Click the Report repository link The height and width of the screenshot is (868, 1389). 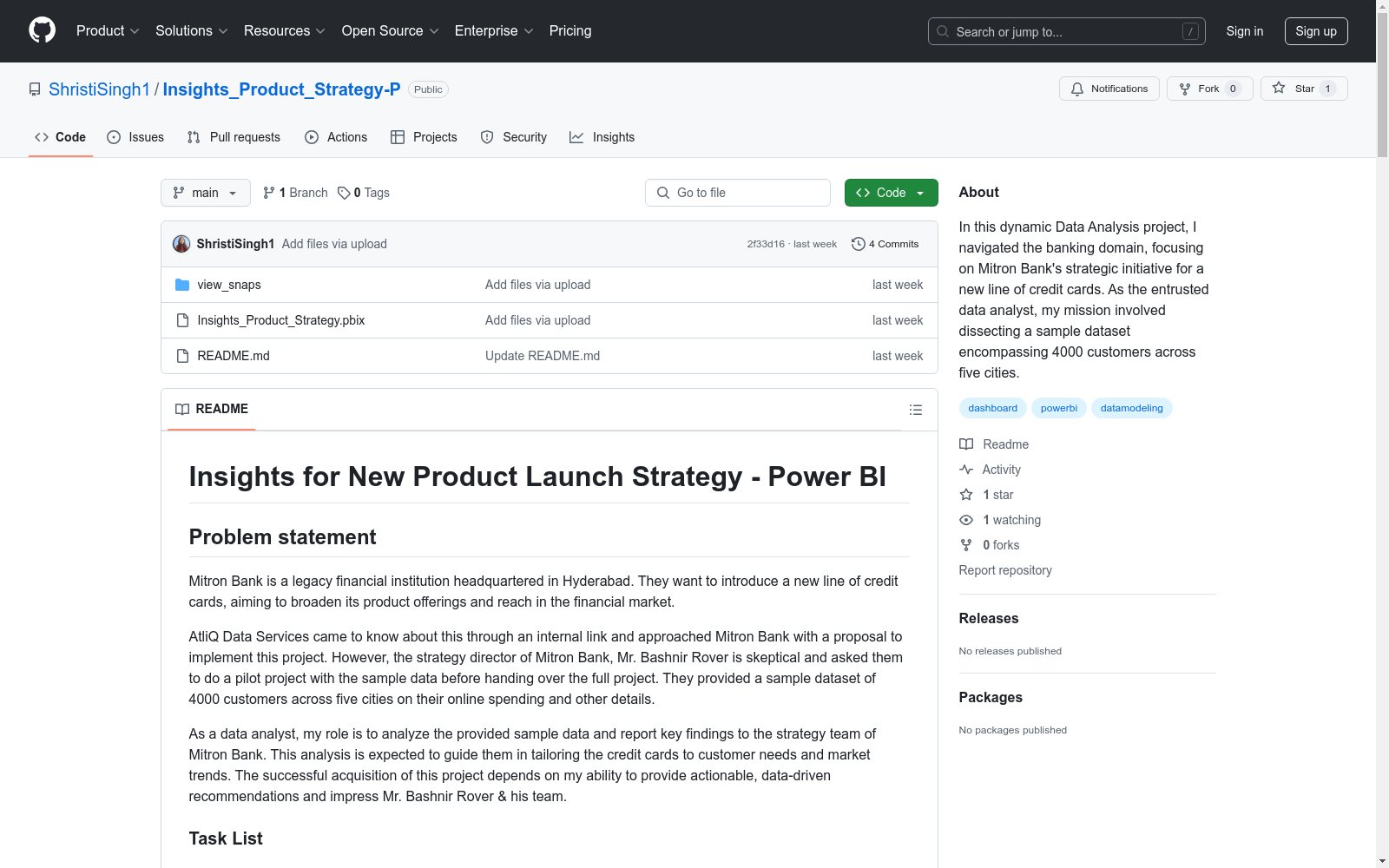1005,570
